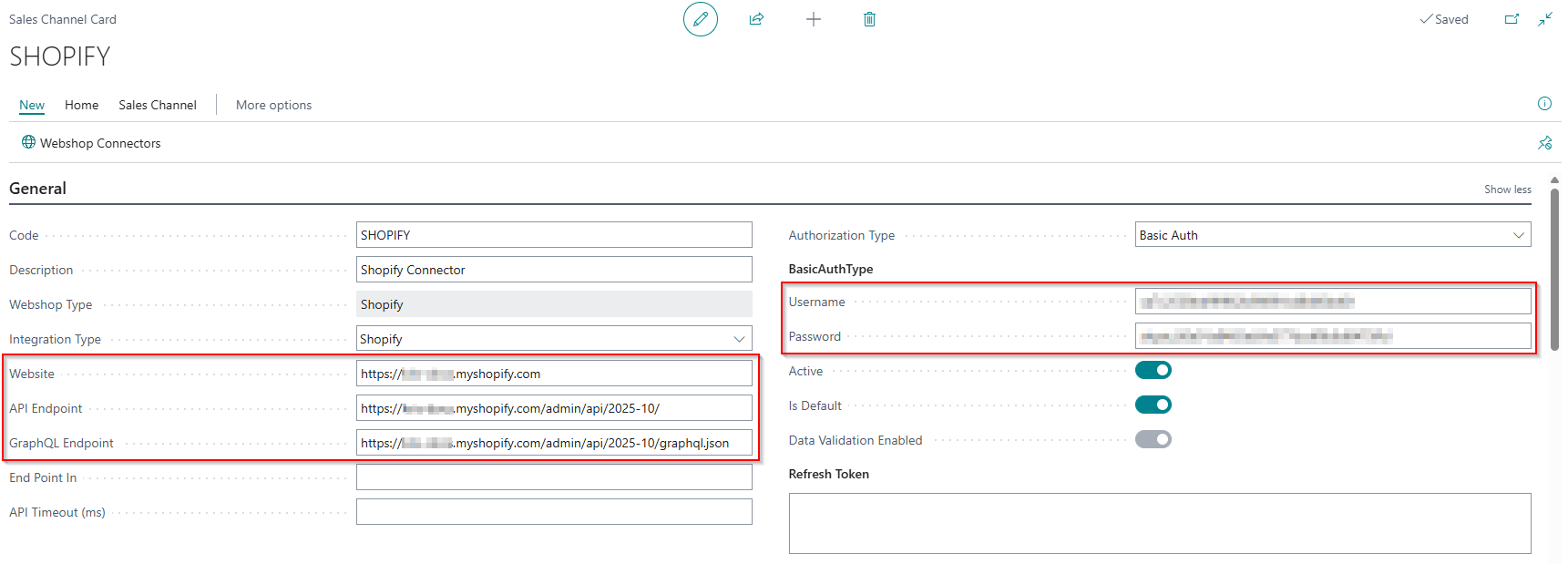Click the Webshop Connectors globe icon

(x=28, y=142)
